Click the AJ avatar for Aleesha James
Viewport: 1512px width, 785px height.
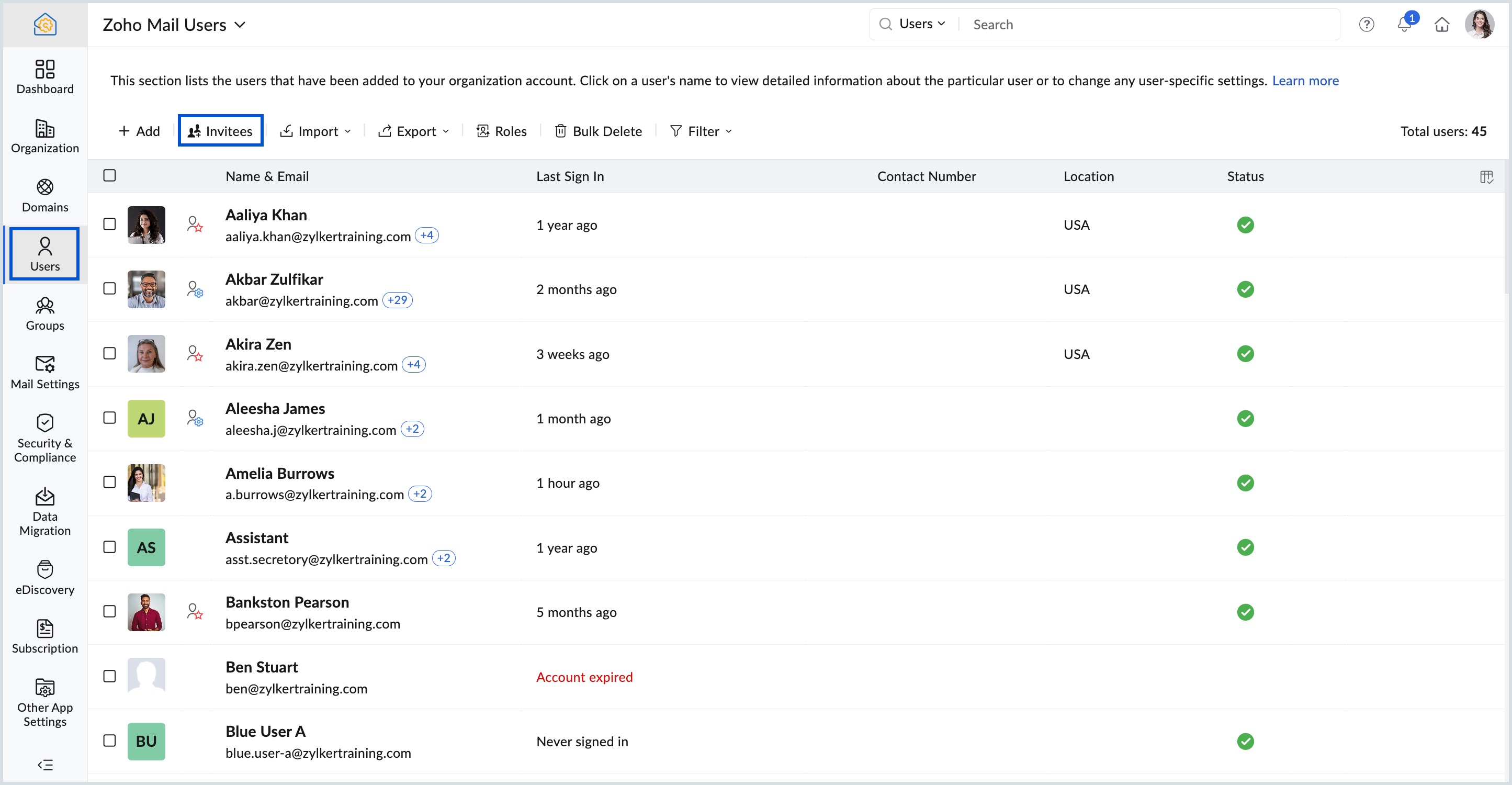point(146,419)
